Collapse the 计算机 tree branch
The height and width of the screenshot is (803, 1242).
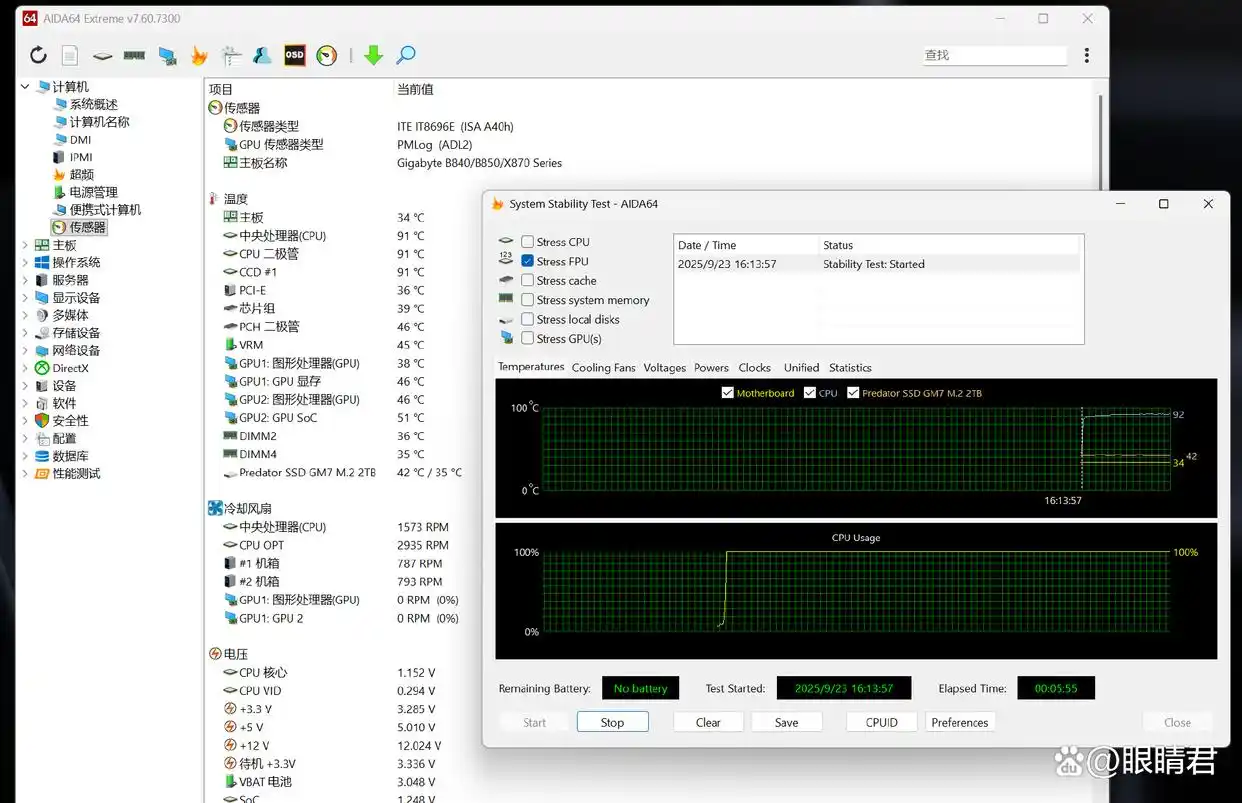pos(26,86)
